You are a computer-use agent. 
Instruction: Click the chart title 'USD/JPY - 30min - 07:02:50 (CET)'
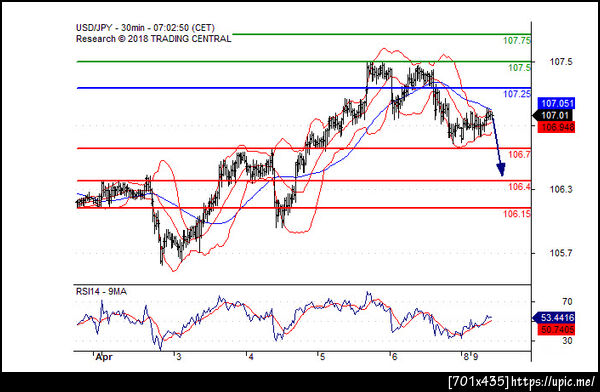tap(145, 28)
